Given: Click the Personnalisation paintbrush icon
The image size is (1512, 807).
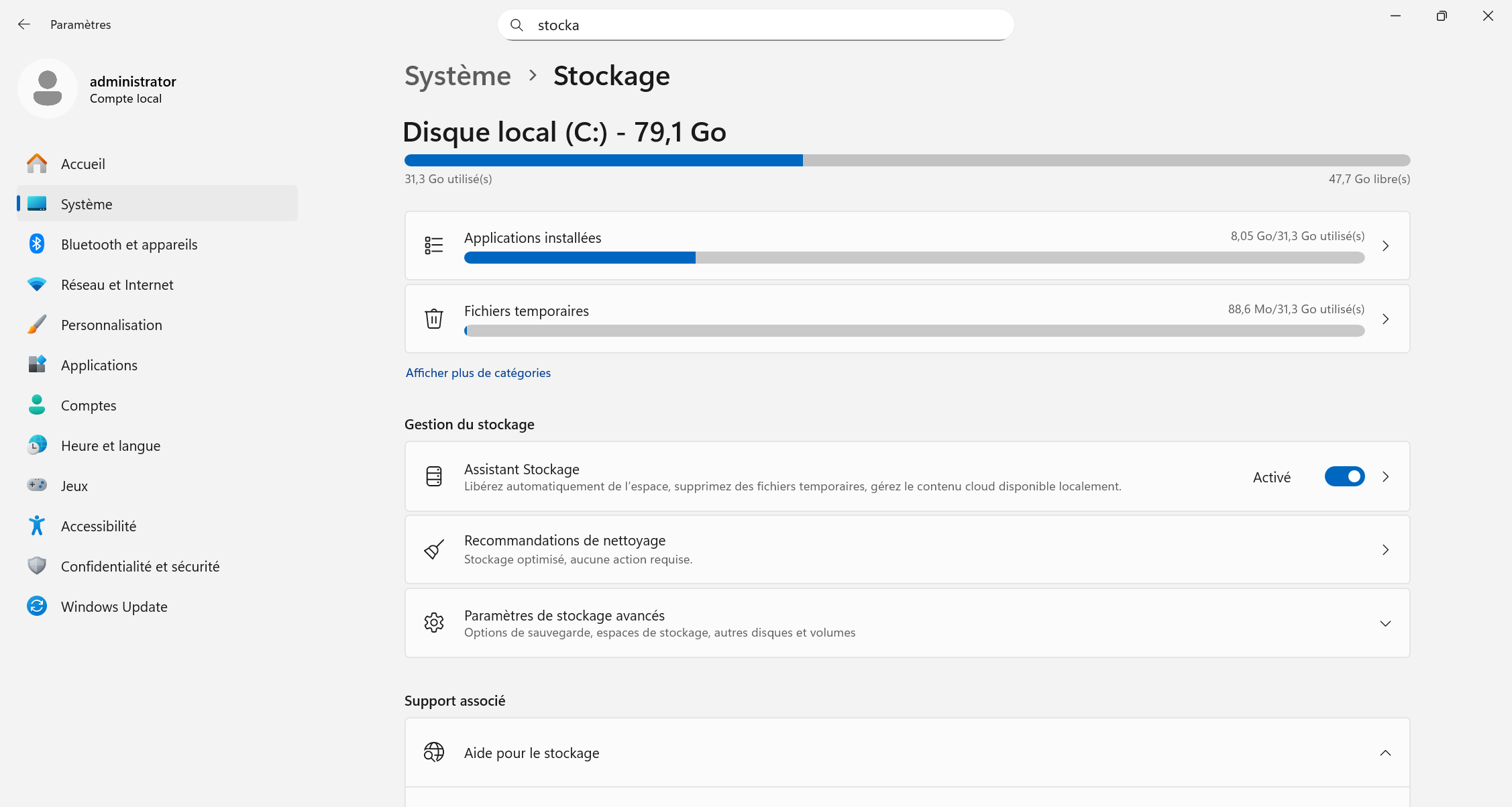Looking at the screenshot, I should click(x=37, y=325).
